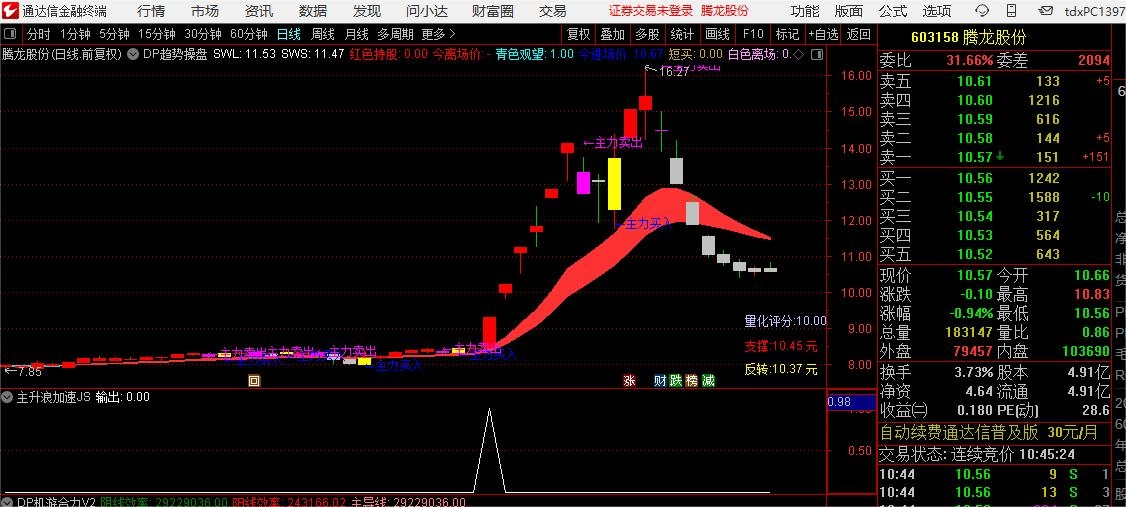1126x507 pixels.
Task: Switch to the 15分钟 period tab
Action: tap(157, 34)
